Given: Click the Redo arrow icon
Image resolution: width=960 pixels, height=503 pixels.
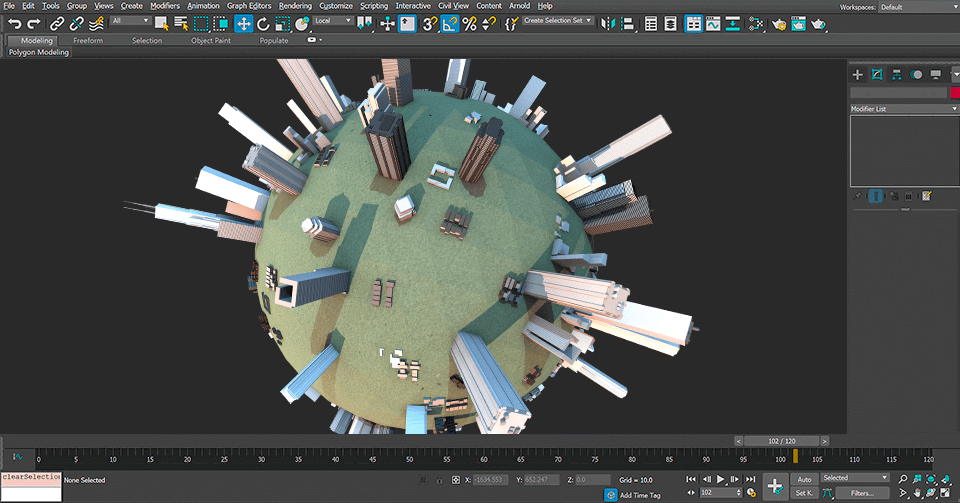Looking at the screenshot, I should coord(34,24).
